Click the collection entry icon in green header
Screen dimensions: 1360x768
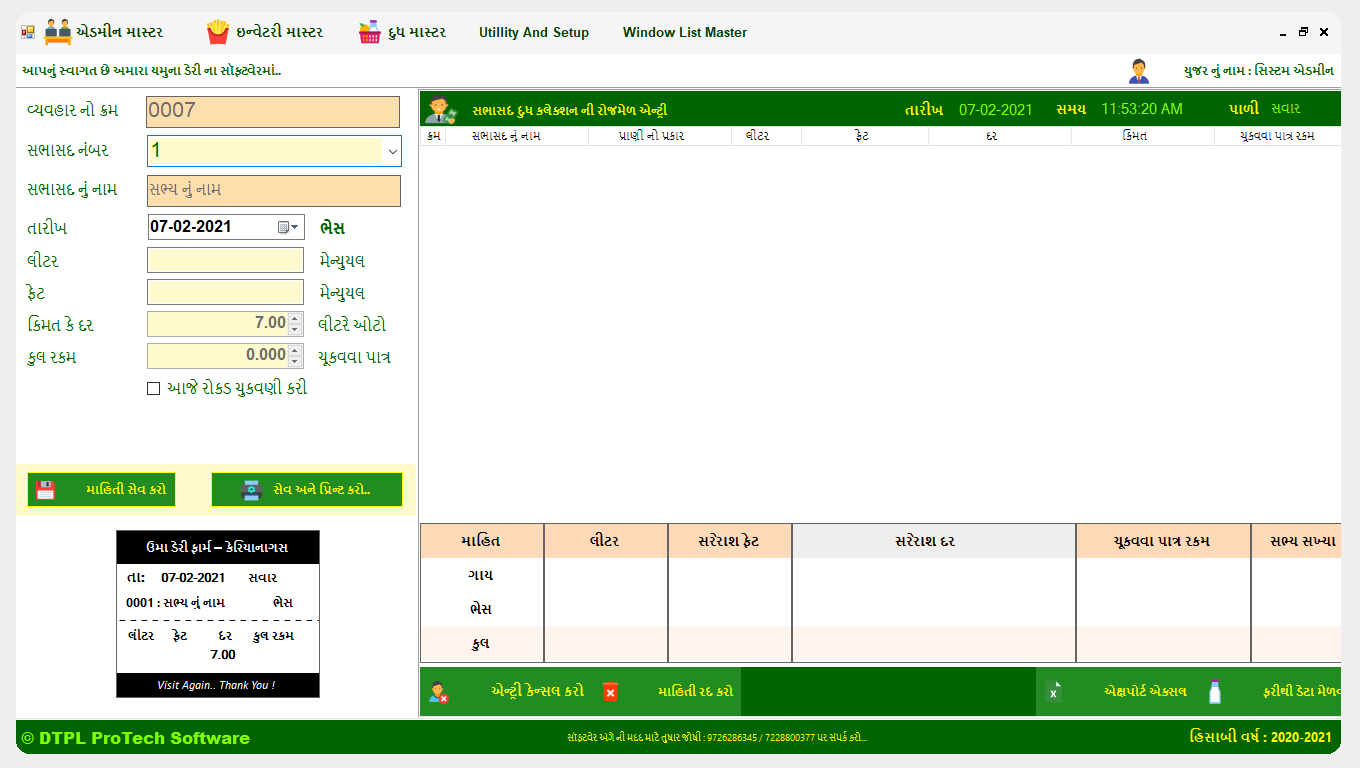pyautogui.click(x=440, y=109)
